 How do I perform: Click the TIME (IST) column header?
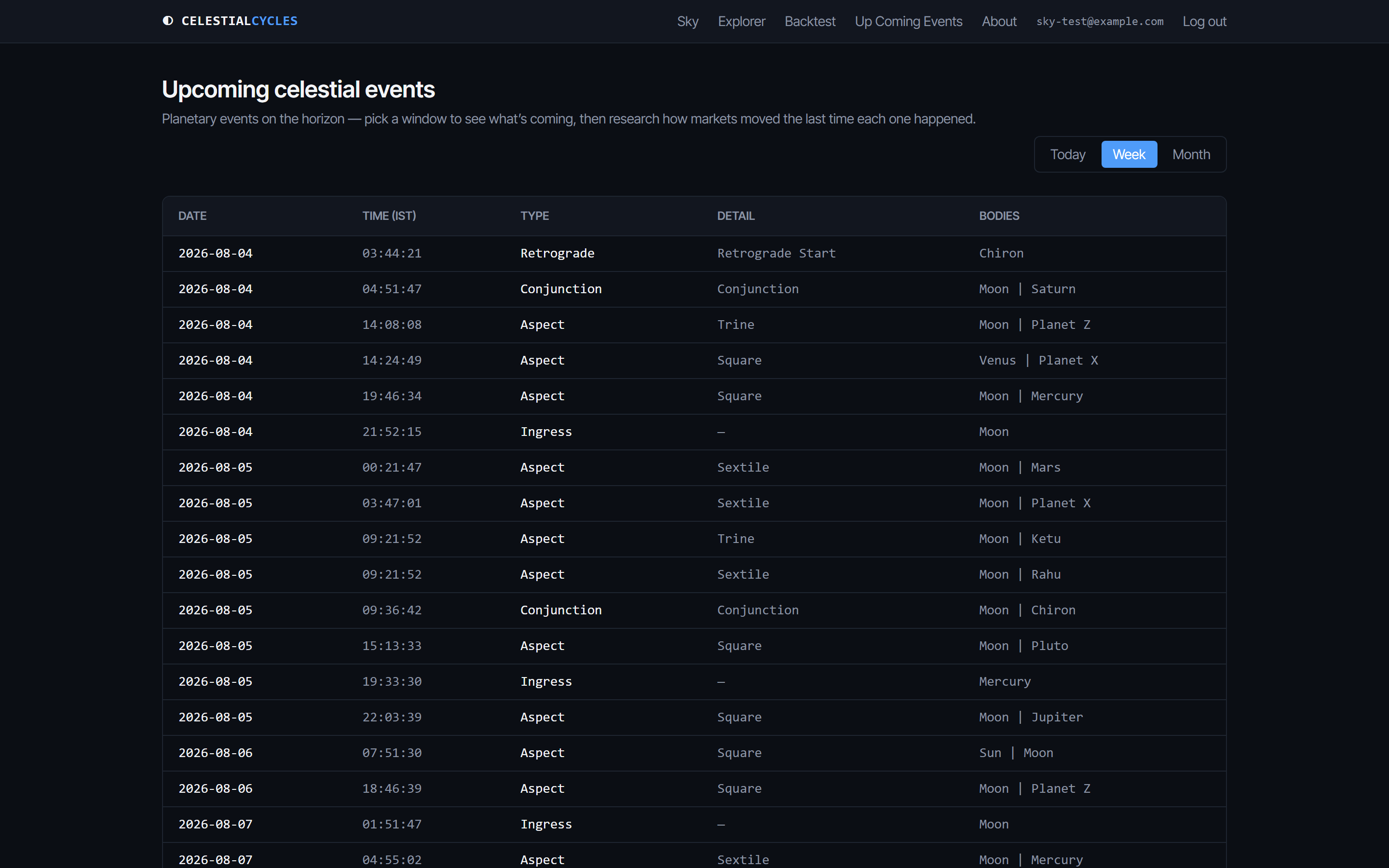tap(389, 216)
